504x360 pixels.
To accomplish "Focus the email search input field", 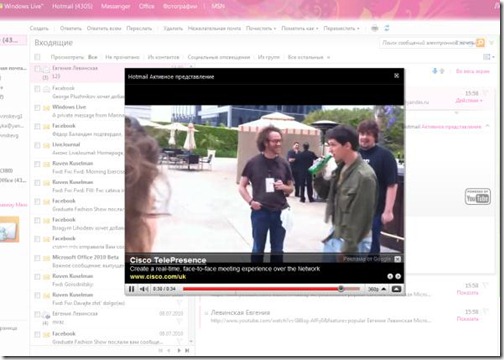I will click(x=427, y=43).
